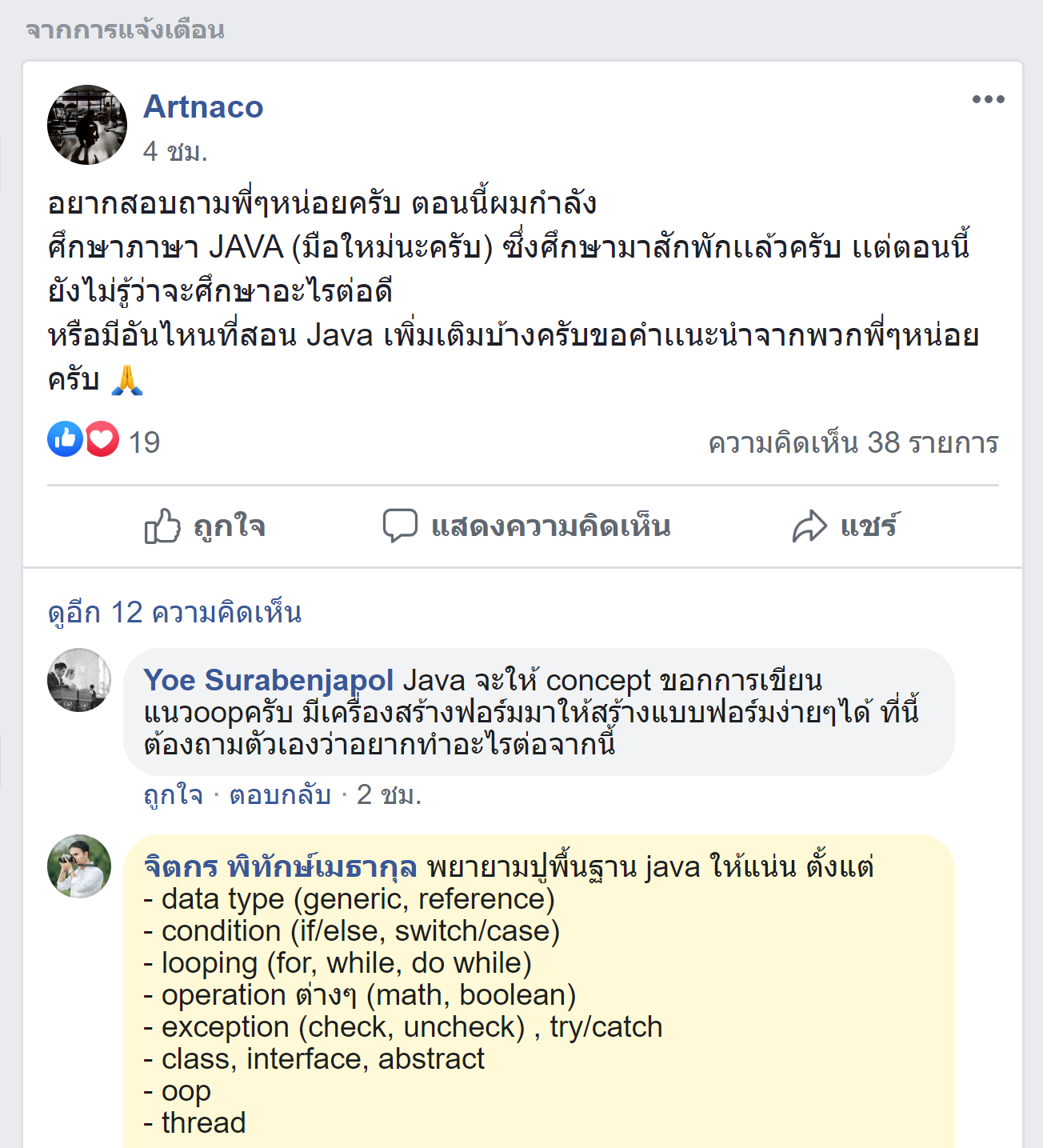Open the Artnaco profile name link
1043x1148 pixels.
coord(203,106)
